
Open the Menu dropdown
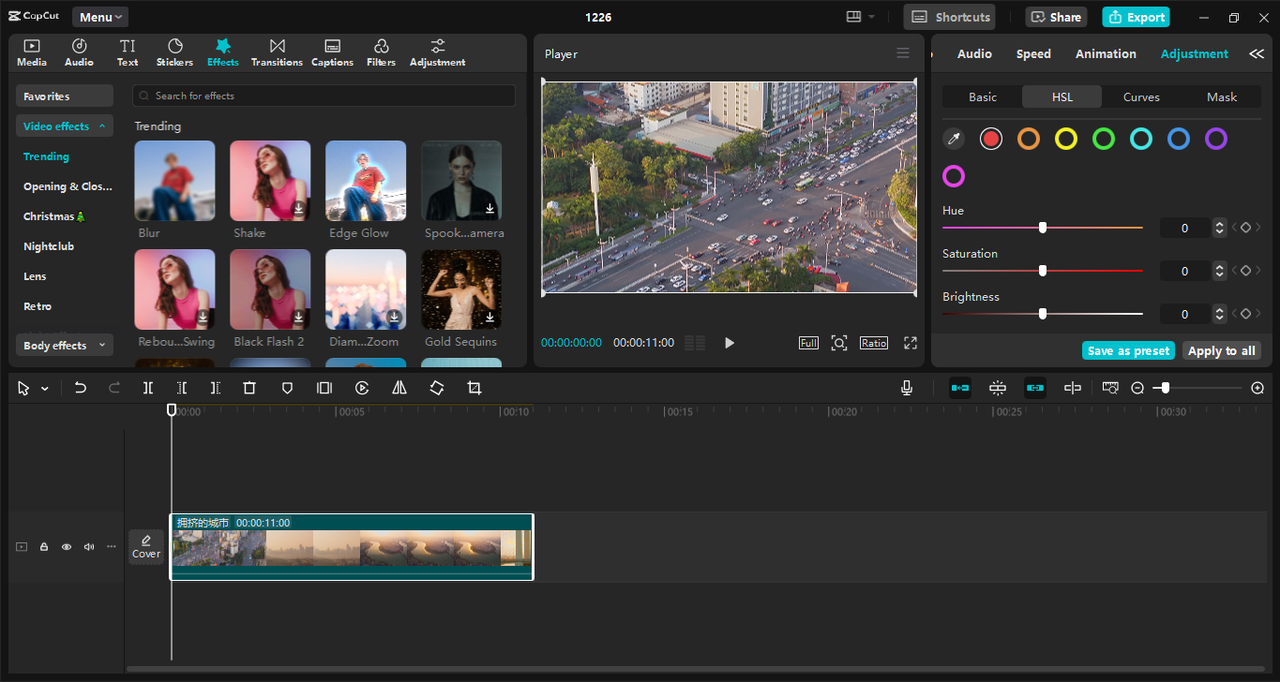coord(99,16)
